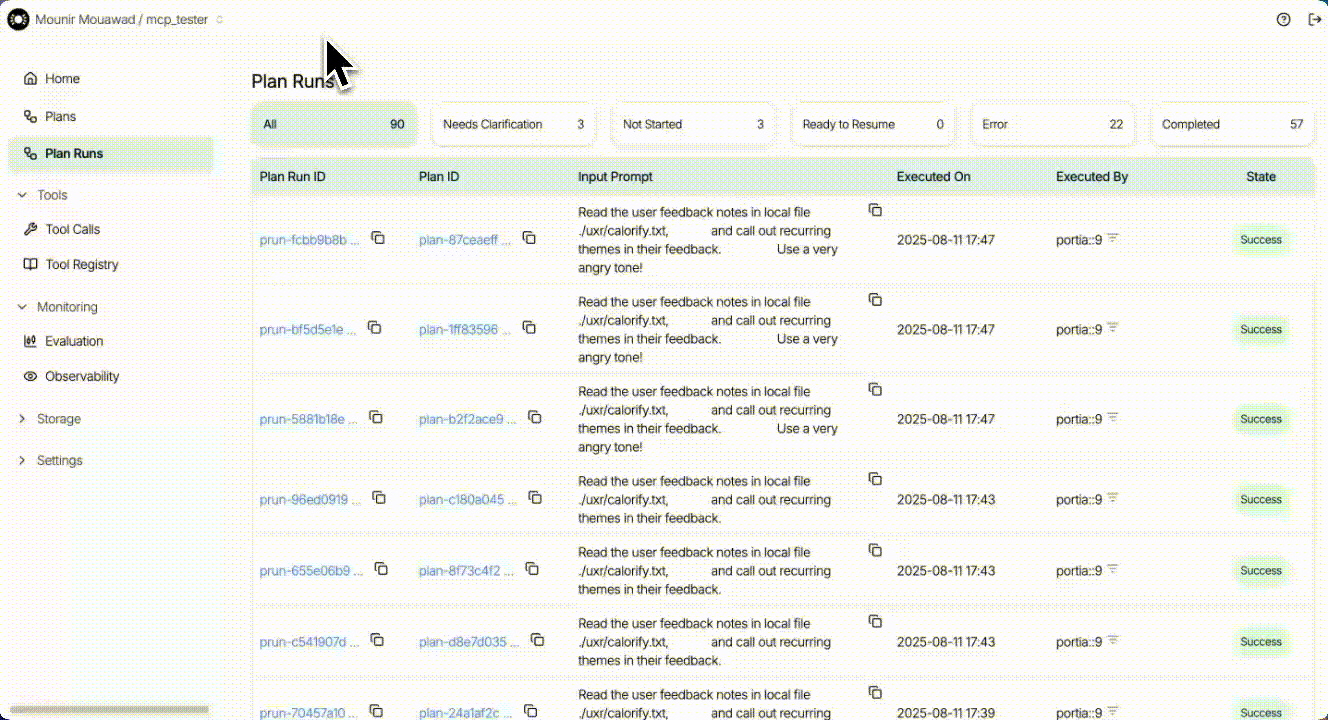Copy input prompt of prun-bf5d5e1e row
Image resolution: width=1328 pixels, height=720 pixels.
[x=875, y=299]
